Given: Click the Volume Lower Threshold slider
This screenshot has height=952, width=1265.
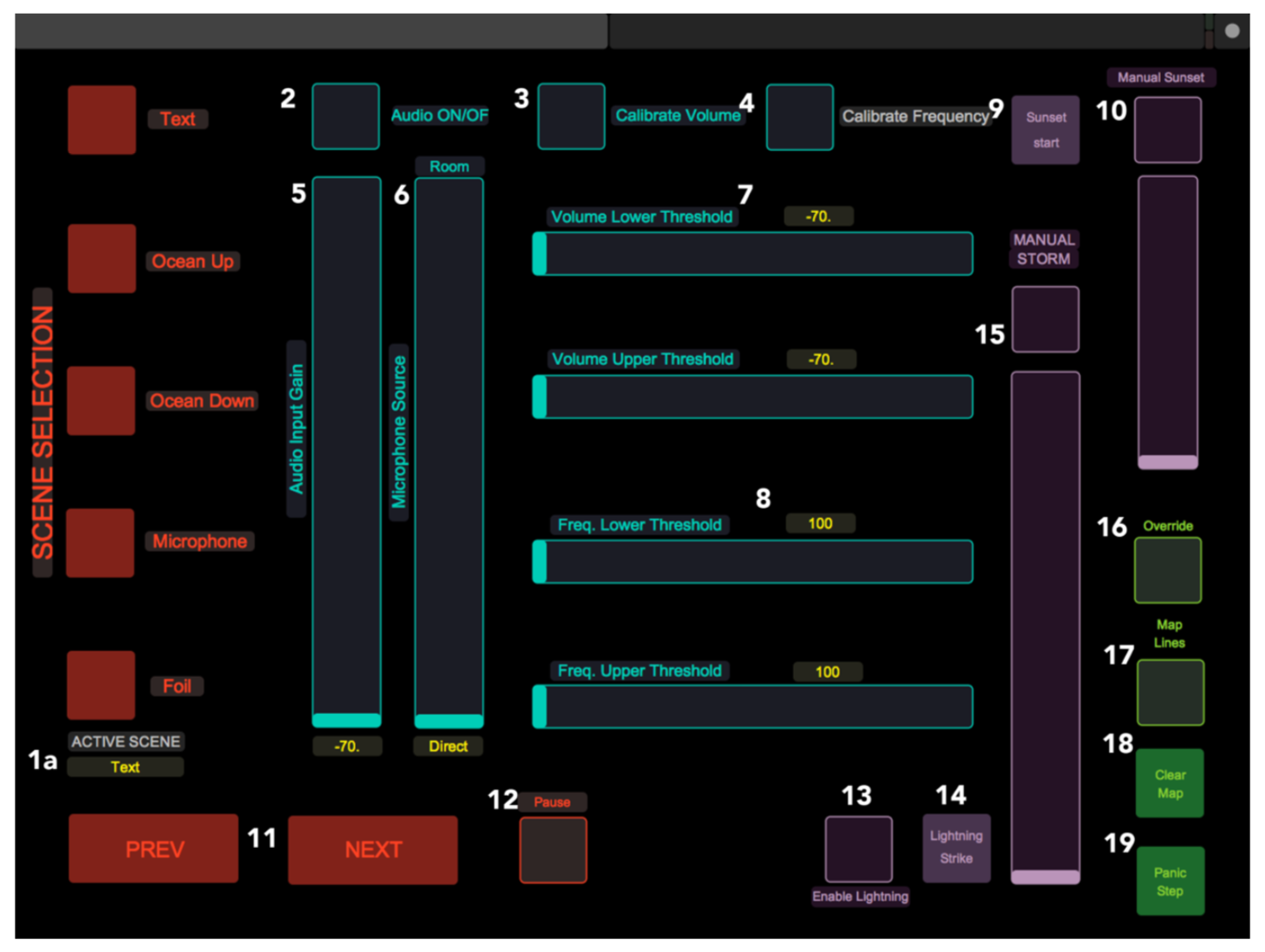Looking at the screenshot, I should tap(753, 253).
